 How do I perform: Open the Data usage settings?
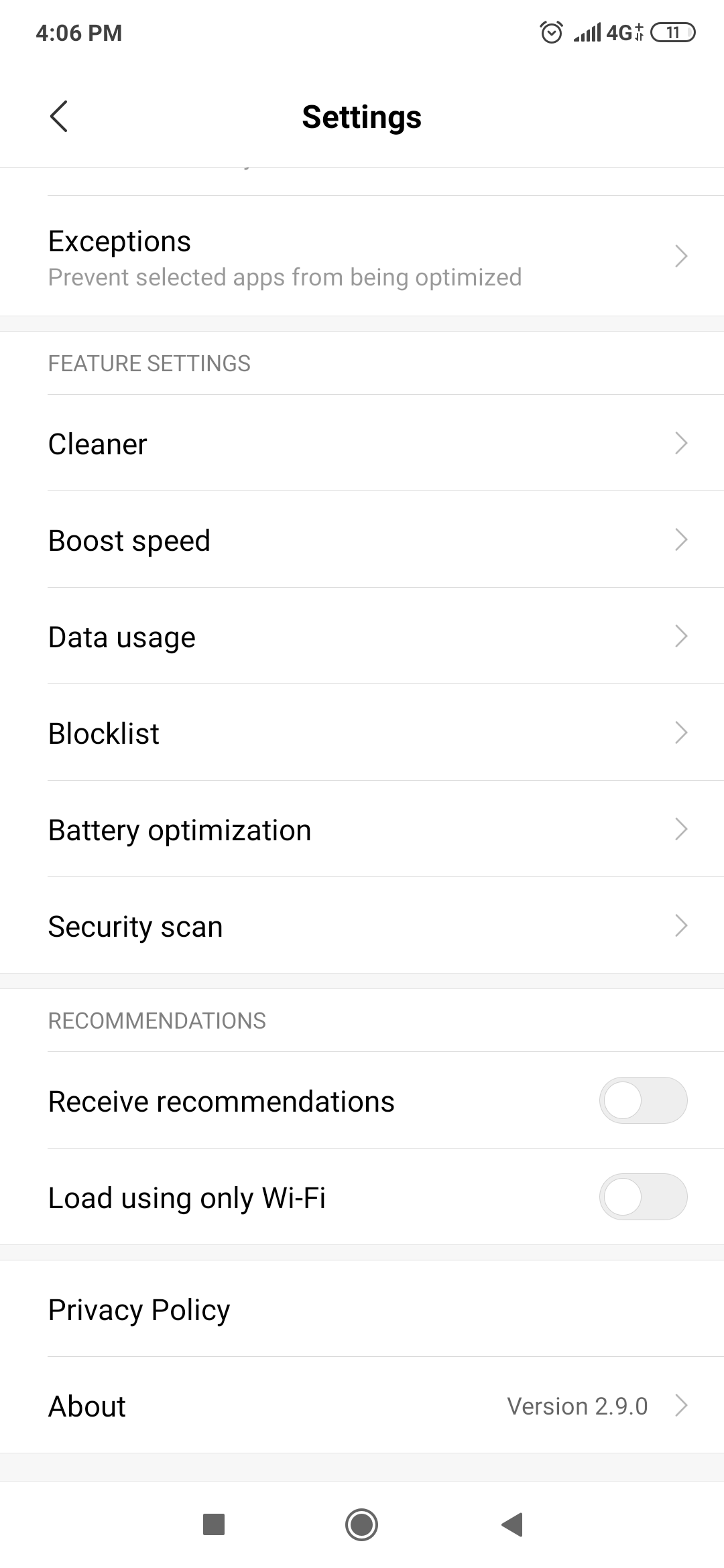coord(362,636)
